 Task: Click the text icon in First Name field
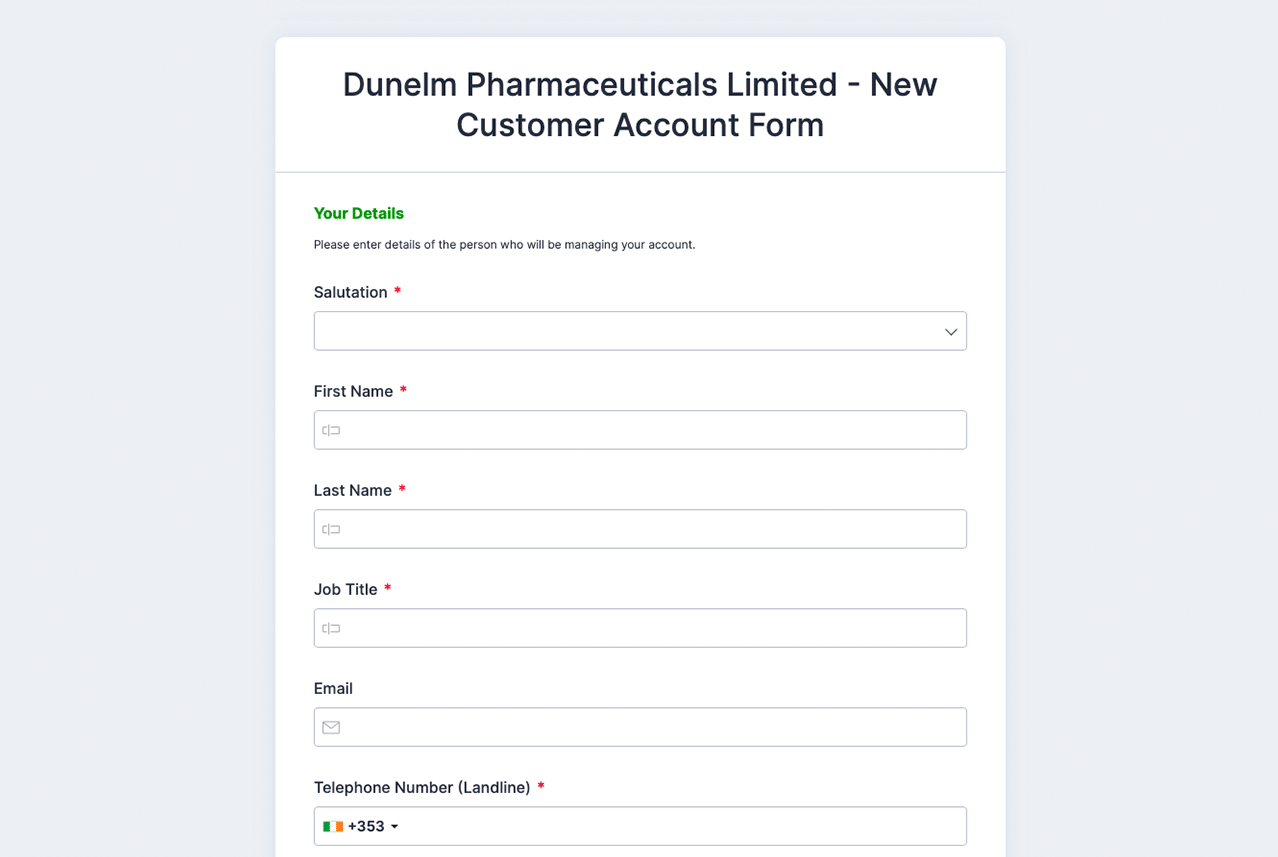tap(331, 430)
